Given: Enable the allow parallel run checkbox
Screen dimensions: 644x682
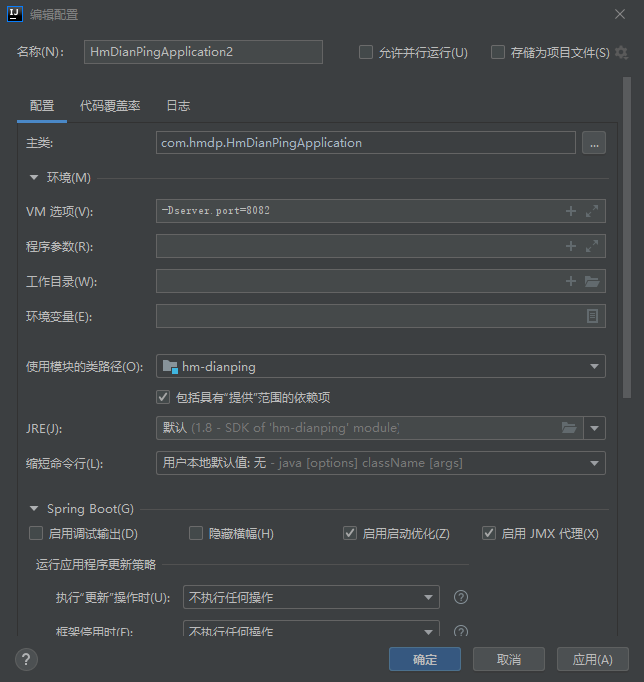Looking at the screenshot, I should tap(366, 52).
